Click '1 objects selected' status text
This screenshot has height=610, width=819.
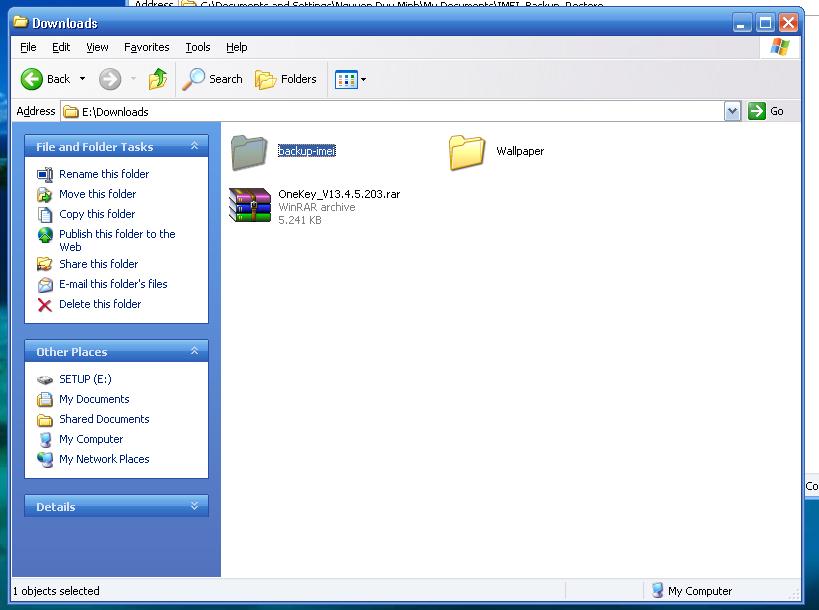(x=56, y=591)
